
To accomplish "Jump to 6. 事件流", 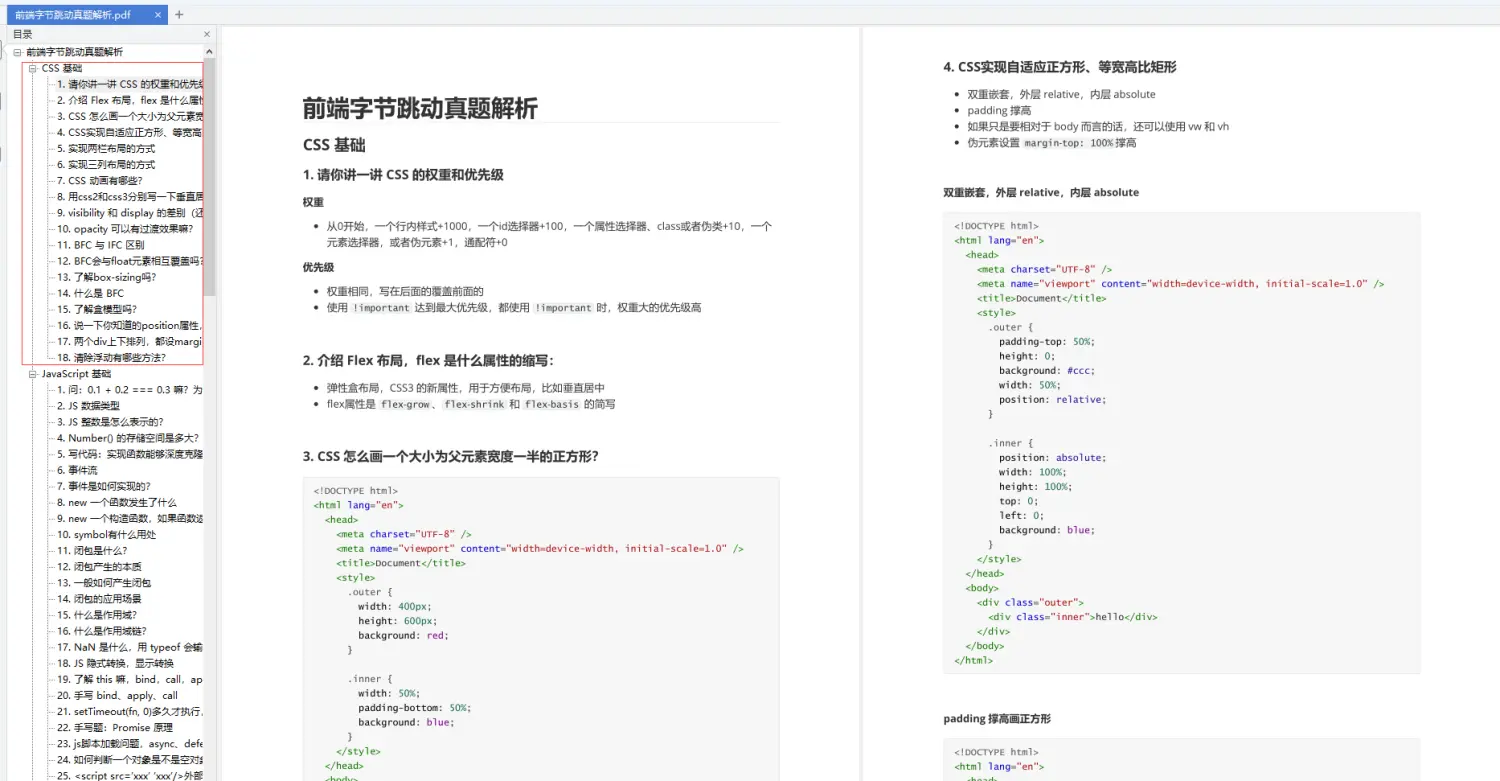I will tap(77, 470).
